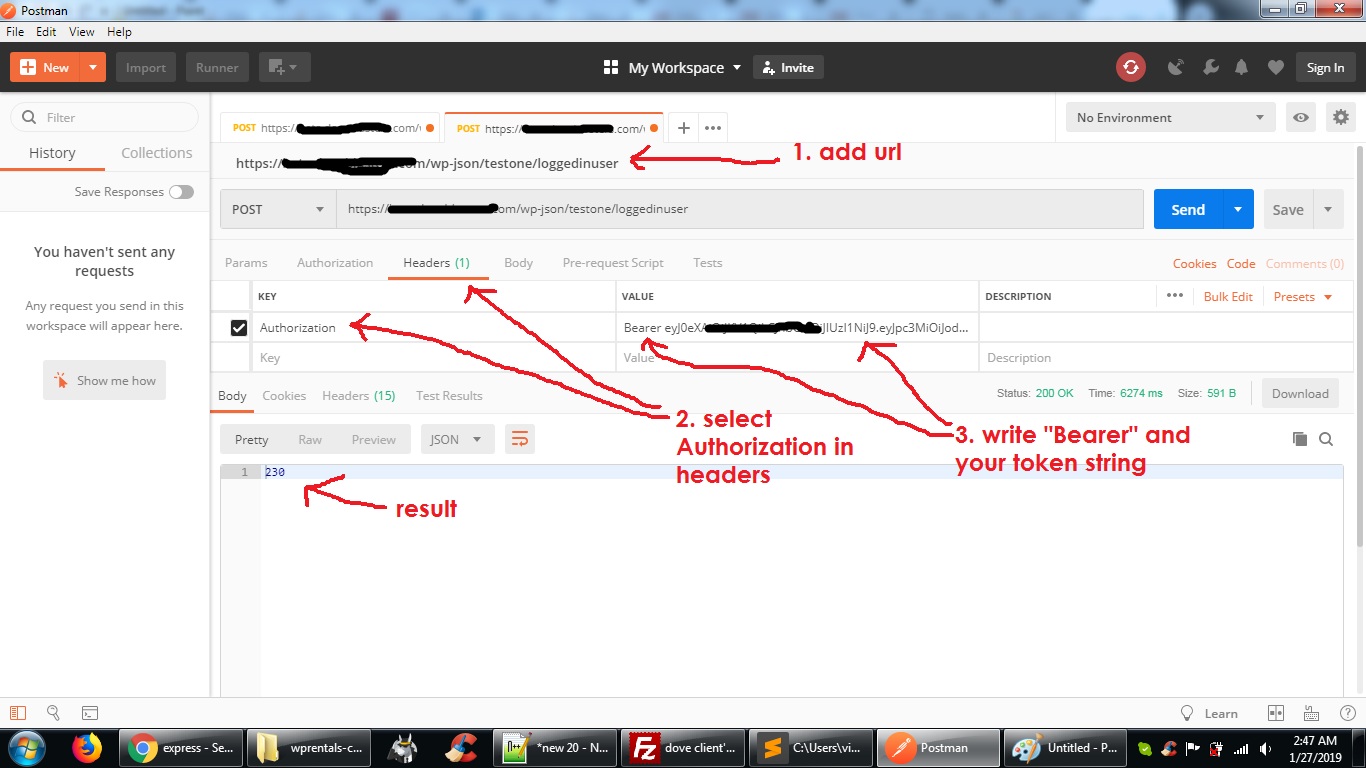Open the JSON format dropdown
This screenshot has height=768, width=1366.
pyautogui.click(x=457, y=439)
